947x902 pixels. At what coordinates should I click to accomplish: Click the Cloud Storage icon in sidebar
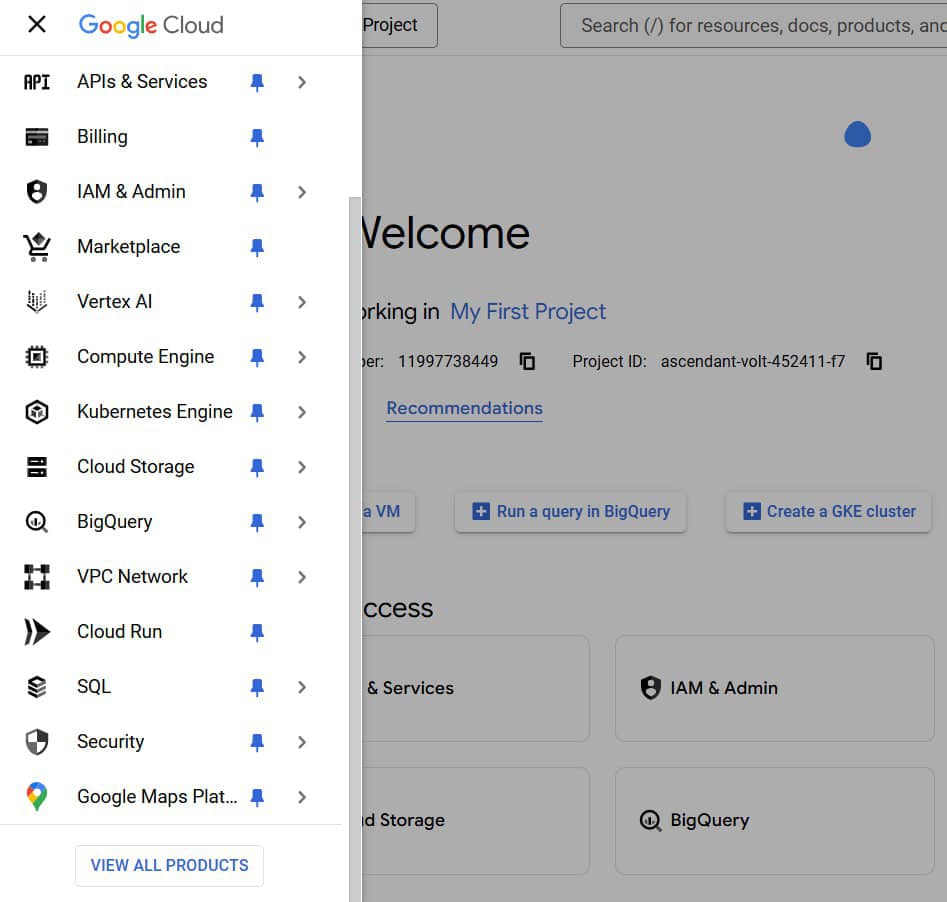click(37, 466)
